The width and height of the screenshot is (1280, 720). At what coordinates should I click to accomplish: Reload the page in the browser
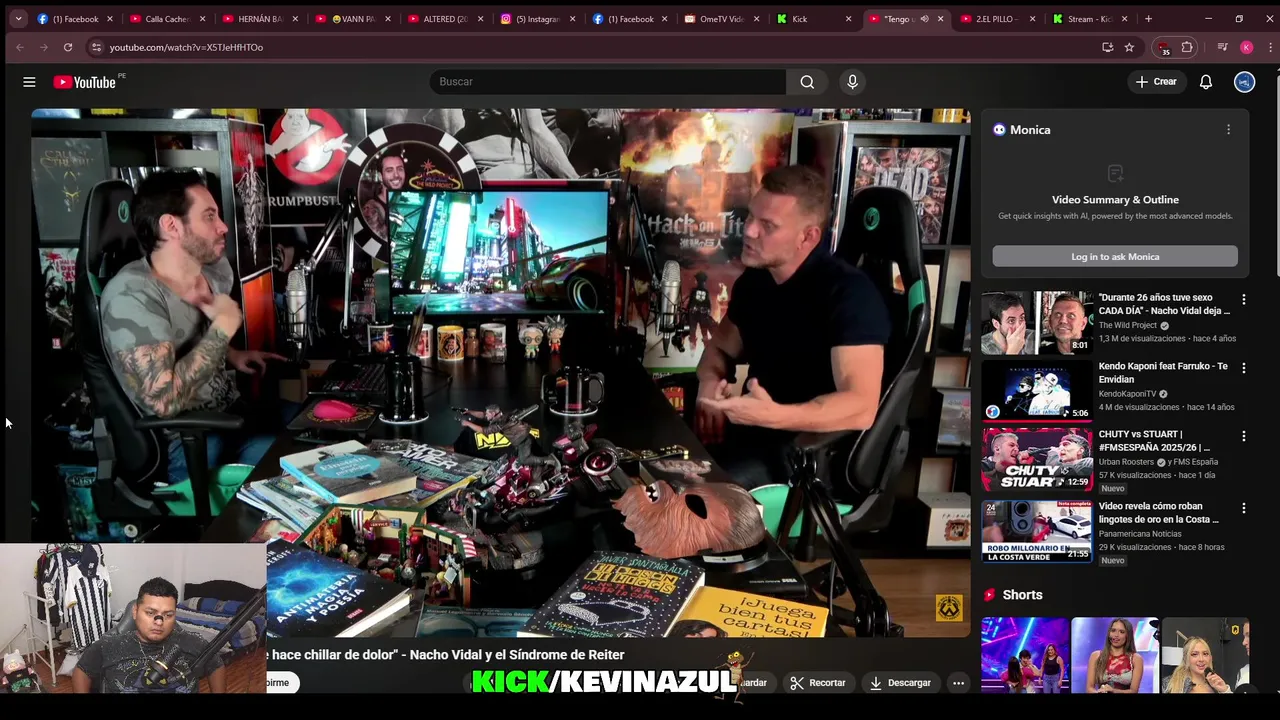[x=67, y=47]
